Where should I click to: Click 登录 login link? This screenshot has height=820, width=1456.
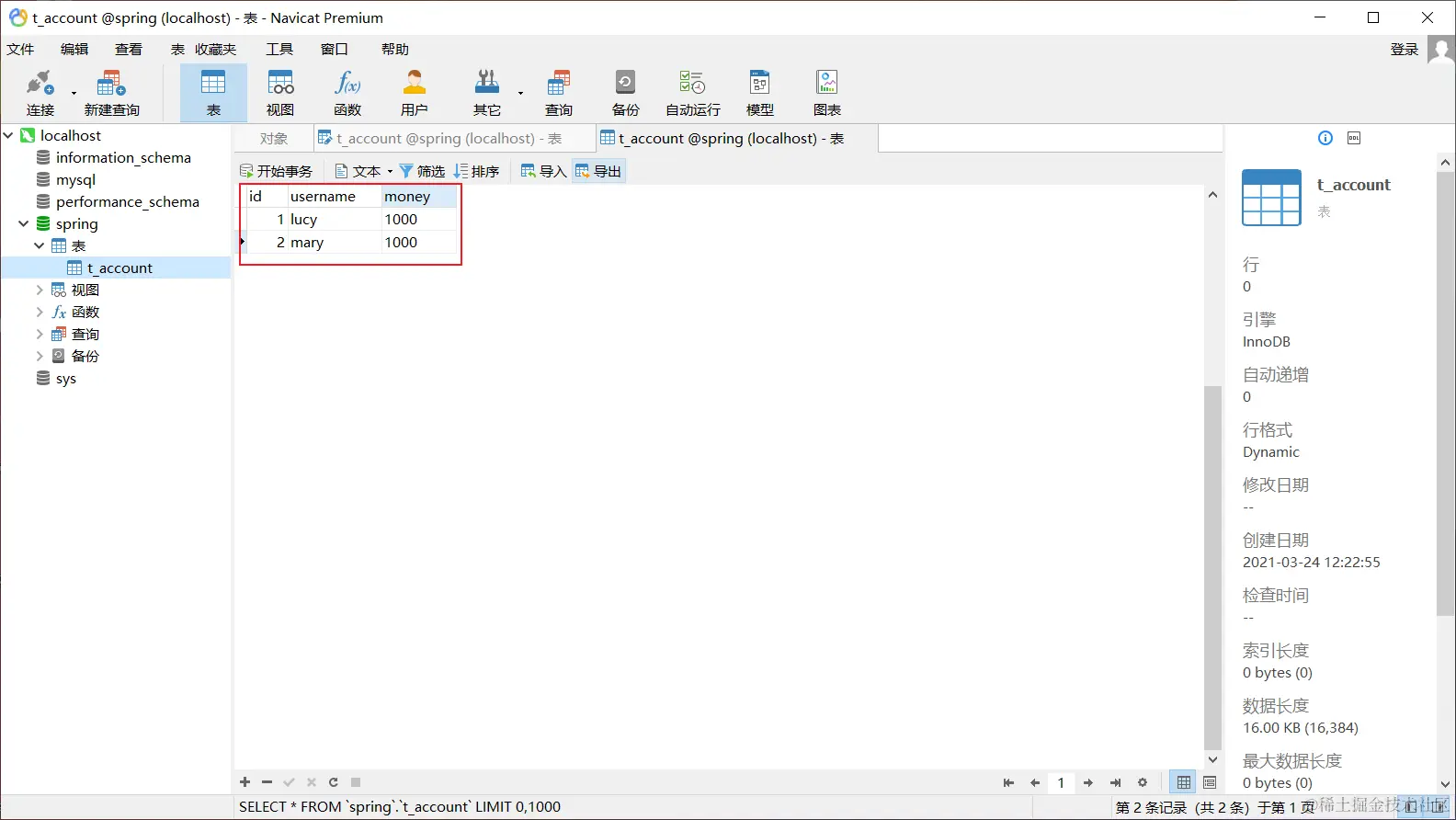click(x=1404, y=50)
